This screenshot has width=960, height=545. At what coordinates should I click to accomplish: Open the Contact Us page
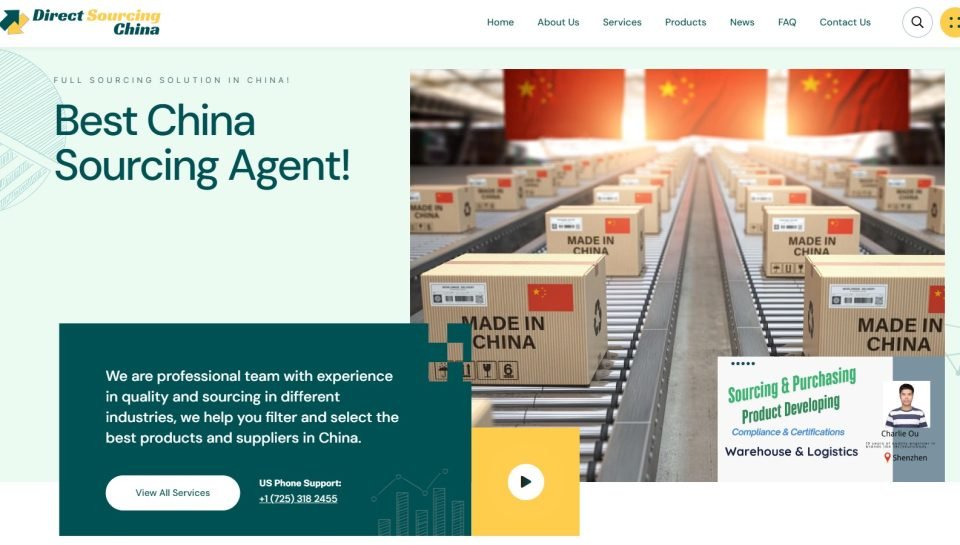(x=845, y=22)
